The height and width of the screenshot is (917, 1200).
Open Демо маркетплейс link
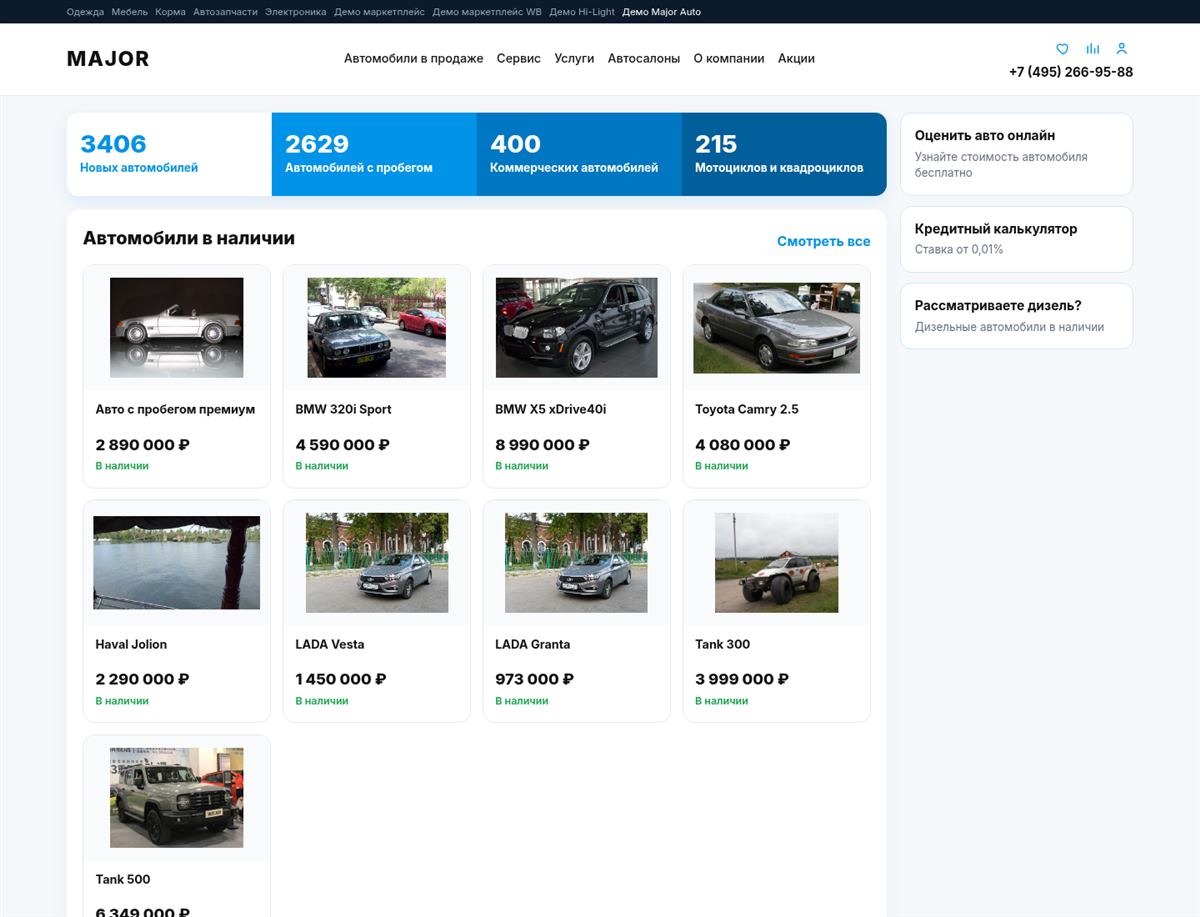point(379,12)
